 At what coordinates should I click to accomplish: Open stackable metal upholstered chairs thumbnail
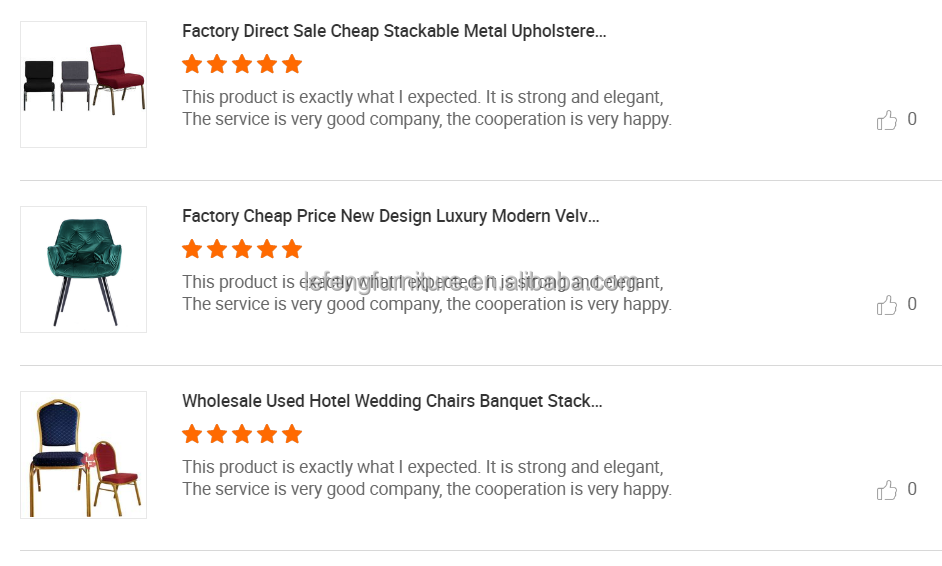coord(84,85)
